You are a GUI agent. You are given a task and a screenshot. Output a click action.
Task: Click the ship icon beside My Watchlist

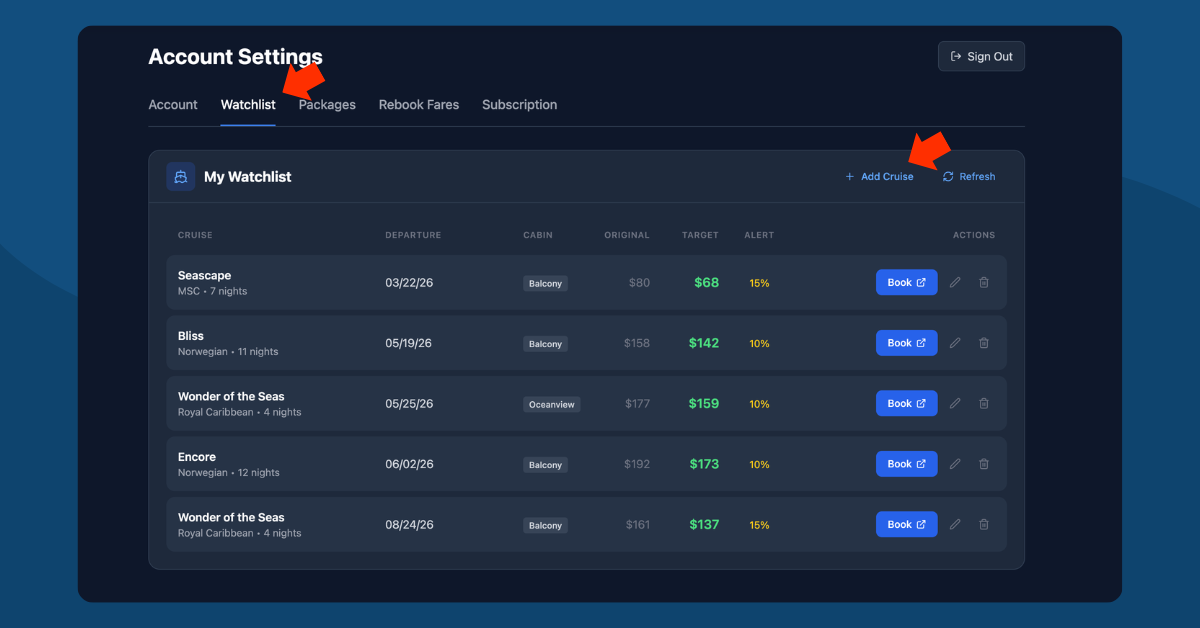(x=181, y=177)
